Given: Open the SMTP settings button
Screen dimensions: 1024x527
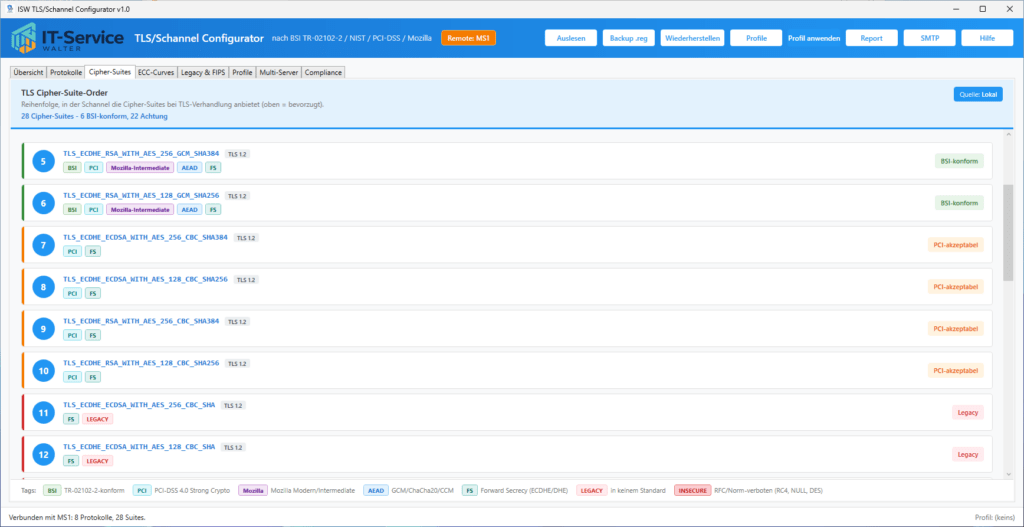Looking at the screenshot, I should (929, 38).
